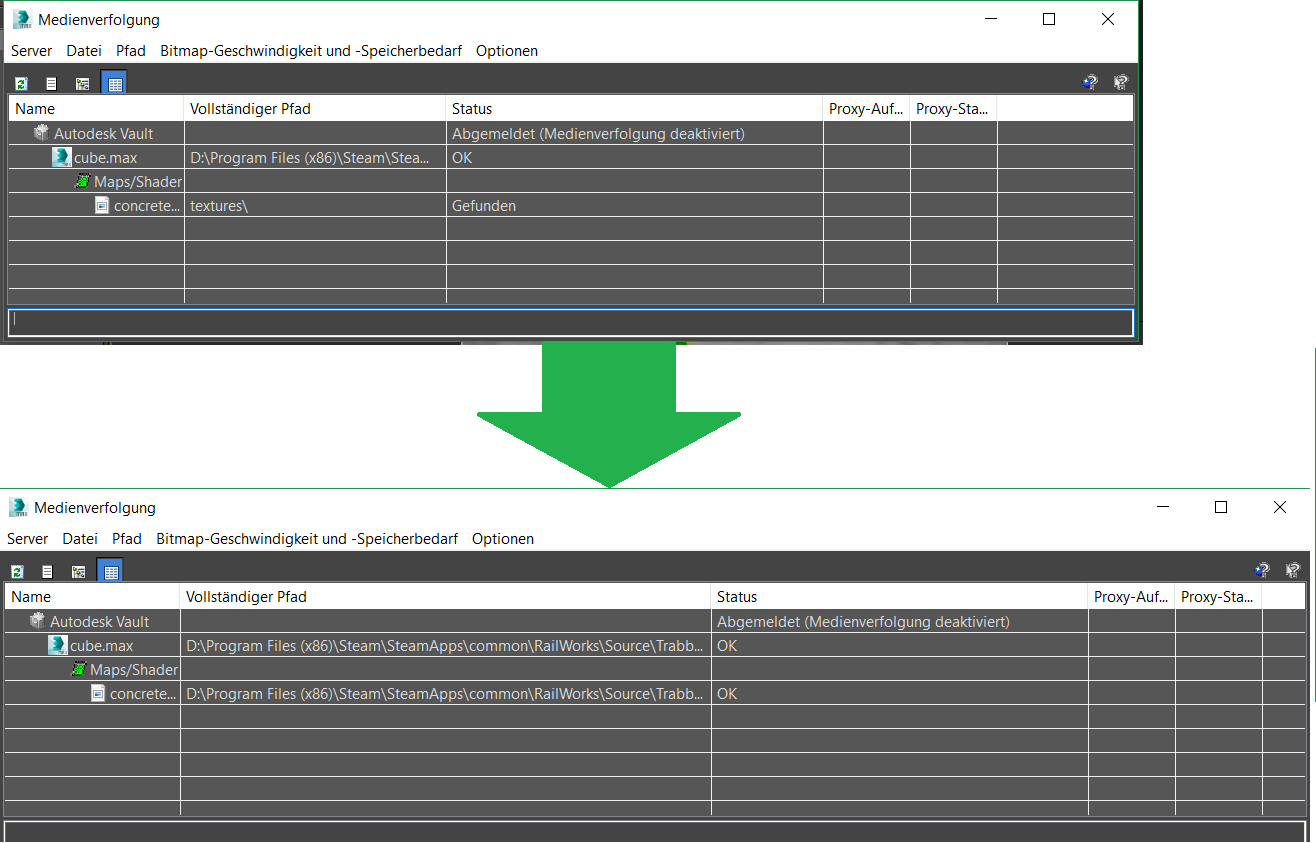Open Optionen menu in upper window
The width and height of the screenshot is (1316, 843).
(506, 51)
